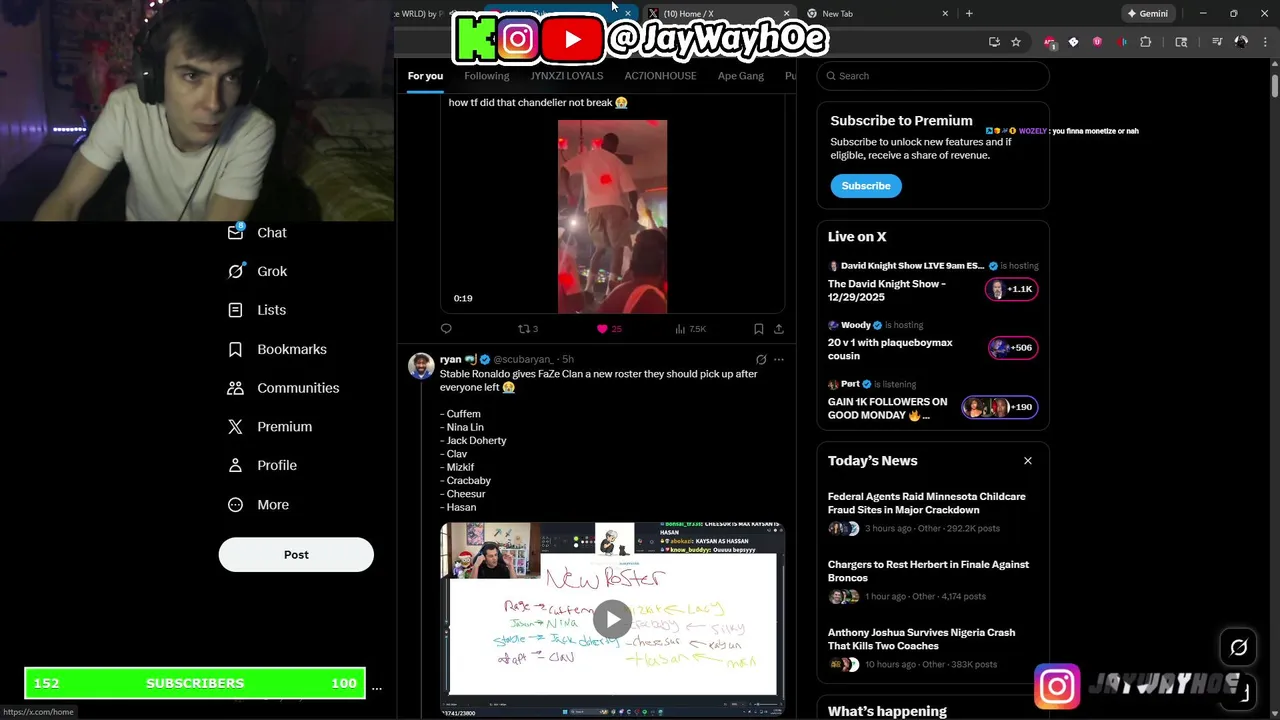The image size is (1280, 720).
Task: Open Chat from the X sidebar
Action: pyautogui.click(x=257, y=232)
